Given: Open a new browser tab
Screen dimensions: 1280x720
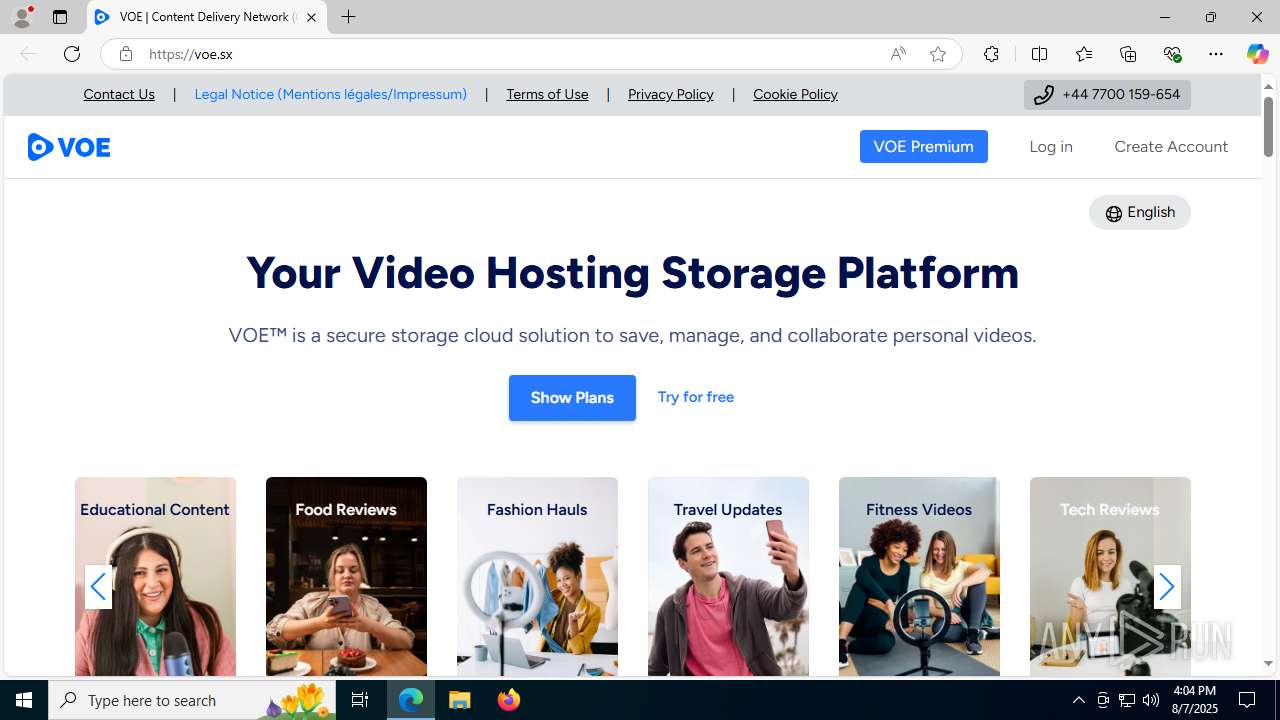Looking at the screenshot, I should point(349,17).
